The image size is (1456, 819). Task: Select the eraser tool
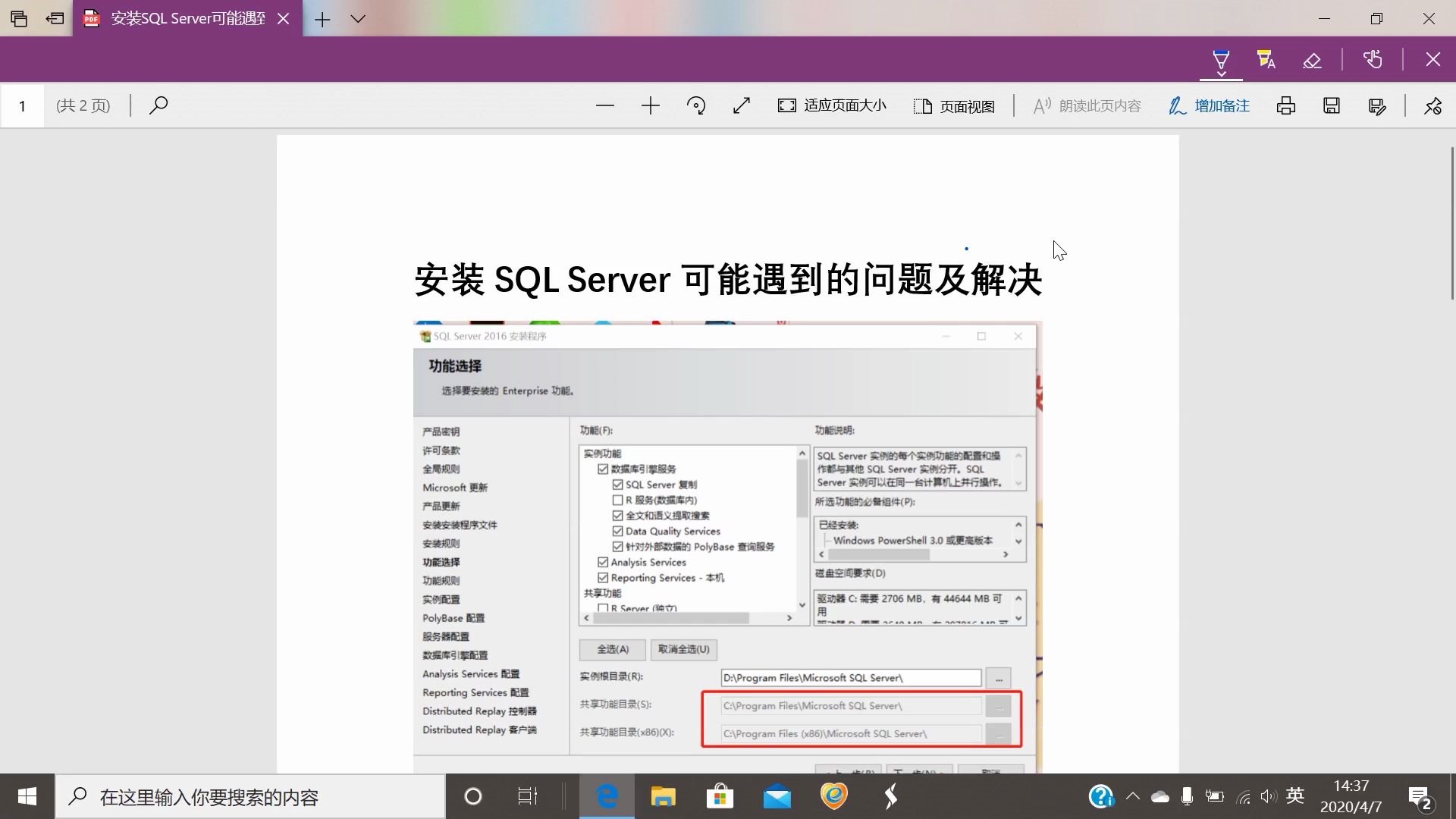coord(1312,60)
